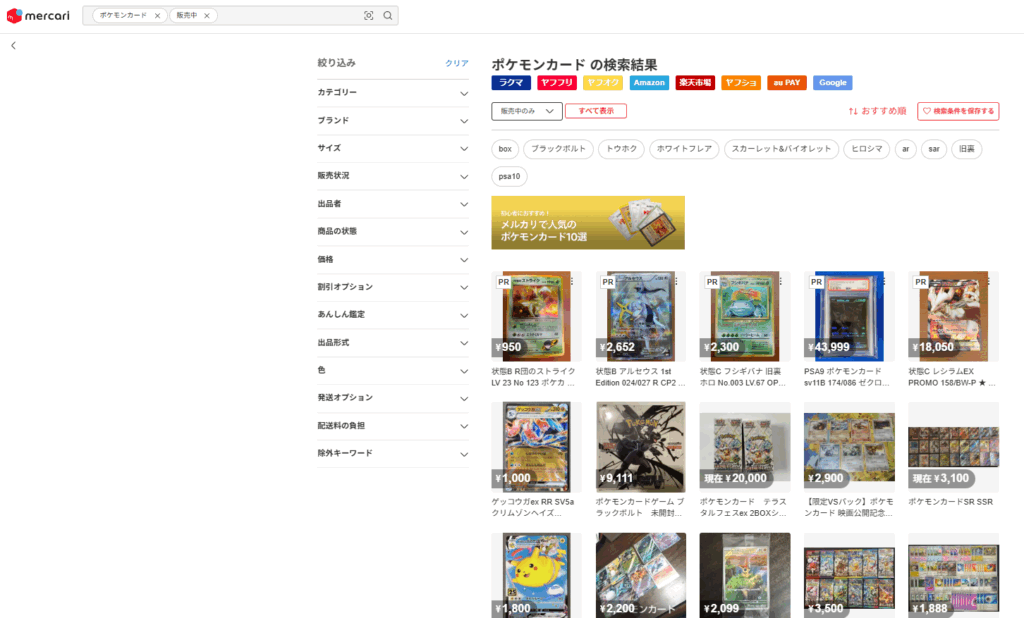Viewport: 1024px width, 618px height.
Task: Search on ヤフショ
Action: pyautogui.click(x=741, y=83)
